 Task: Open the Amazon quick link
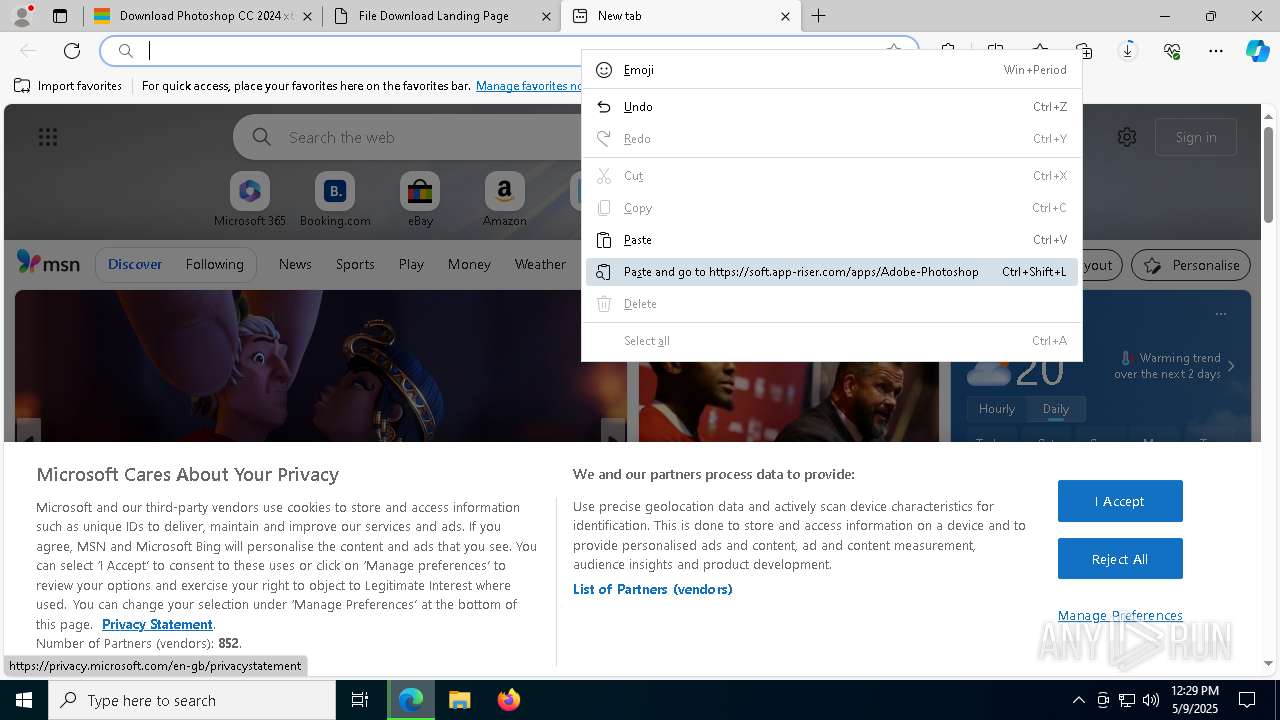(504, 199)
